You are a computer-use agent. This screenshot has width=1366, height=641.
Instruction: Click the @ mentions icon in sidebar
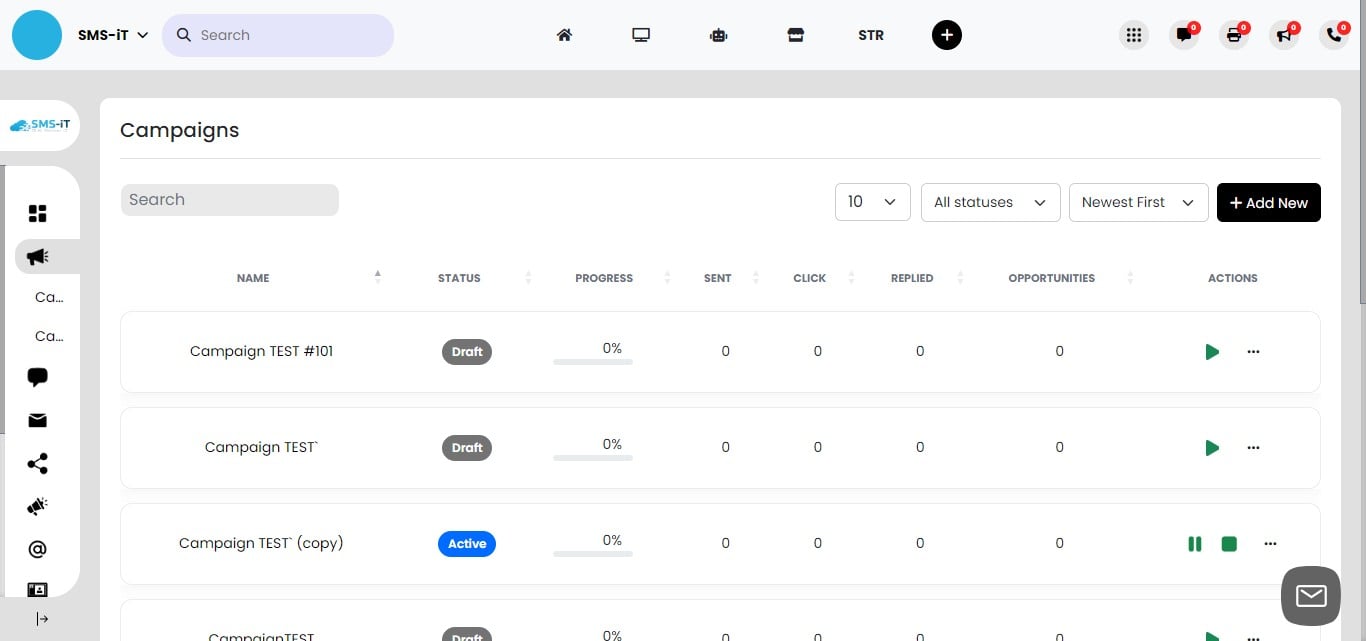(38, 549)
